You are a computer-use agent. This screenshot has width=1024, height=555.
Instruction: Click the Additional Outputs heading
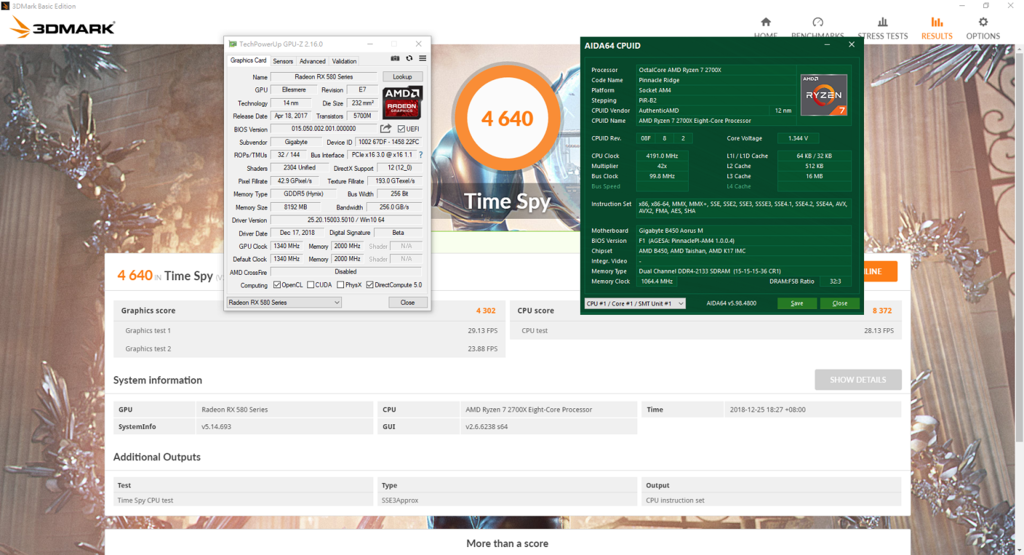[x=157, y=457]
